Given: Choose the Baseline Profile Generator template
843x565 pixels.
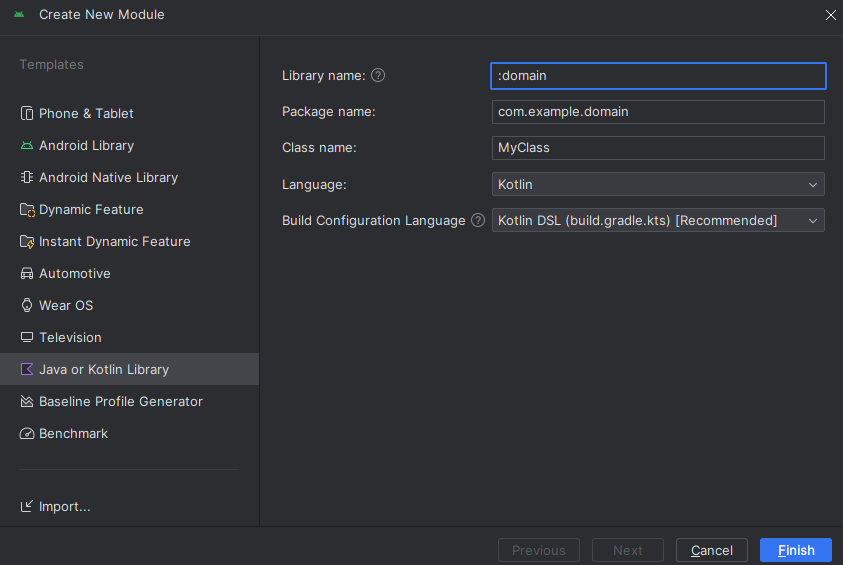Looking at the screenshot, I should pyautogui.click(x=129, y=401).
